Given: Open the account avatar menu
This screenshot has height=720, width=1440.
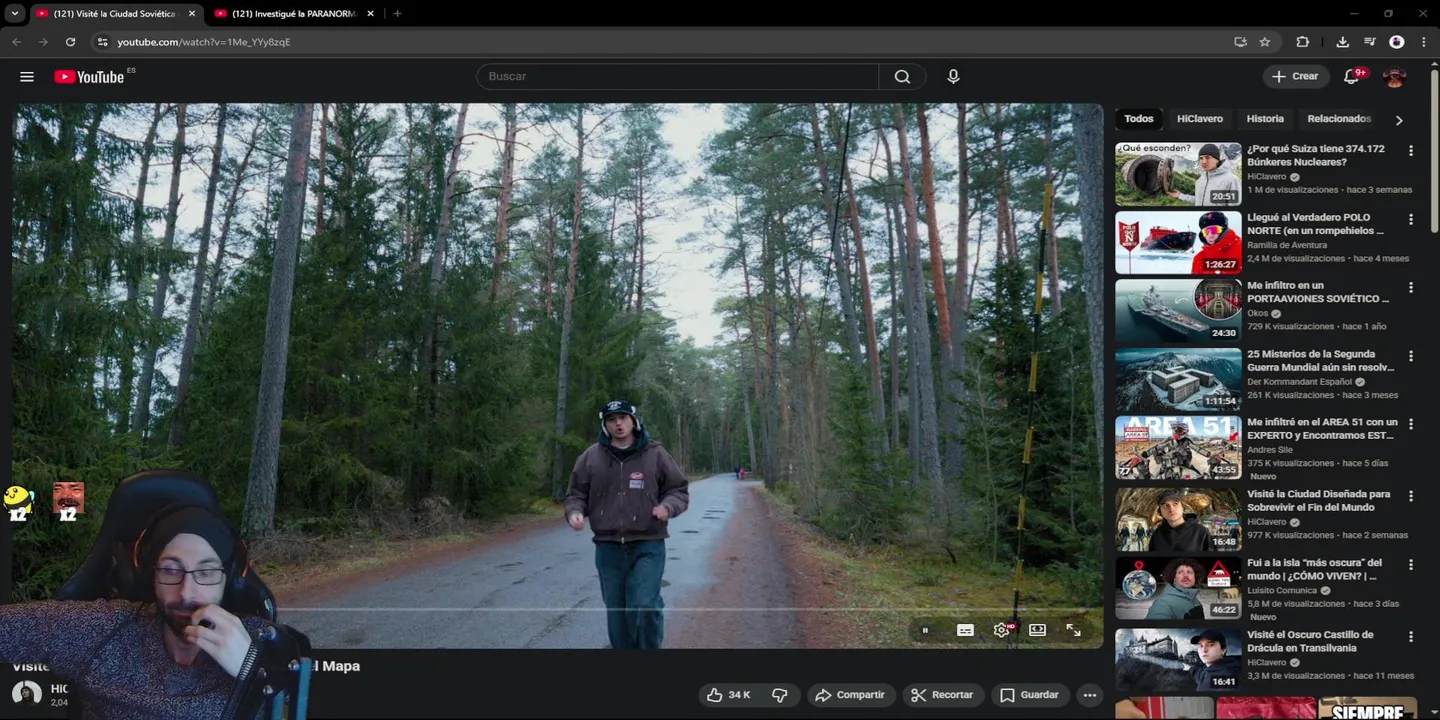Looking at the screenshot, I should [1394, 77].
